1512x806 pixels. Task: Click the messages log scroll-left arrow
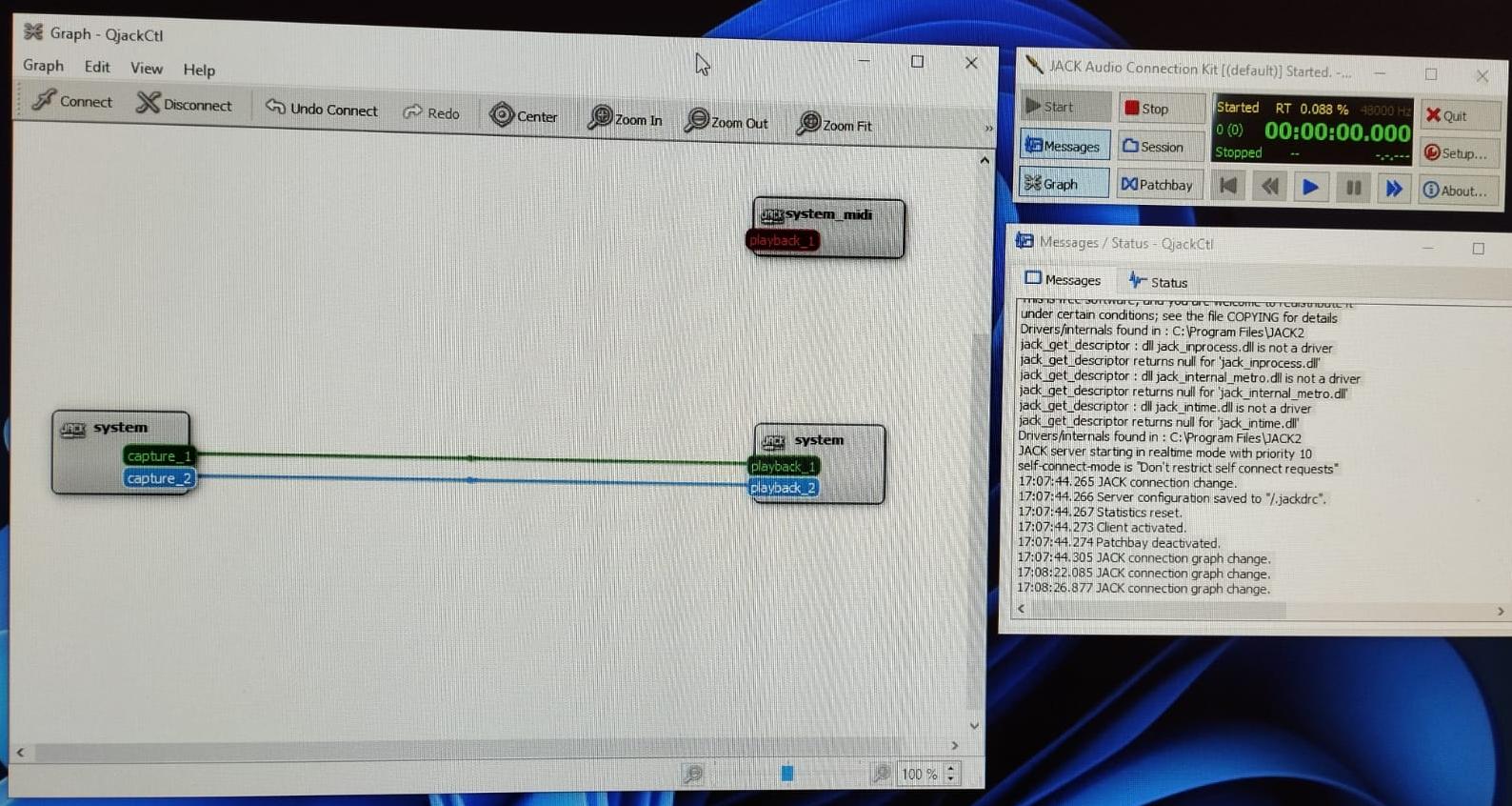tap(1022, 608)
